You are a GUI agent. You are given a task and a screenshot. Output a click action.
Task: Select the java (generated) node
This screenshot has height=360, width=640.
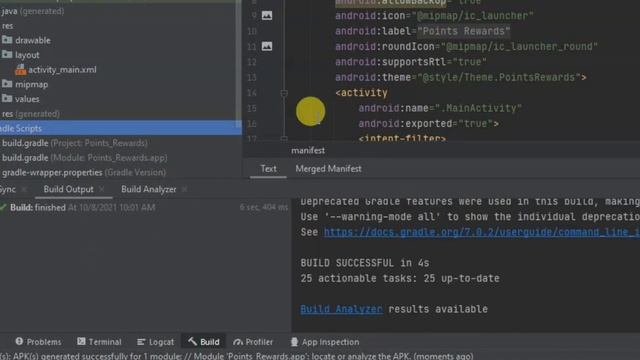click(x=33, y=11)
